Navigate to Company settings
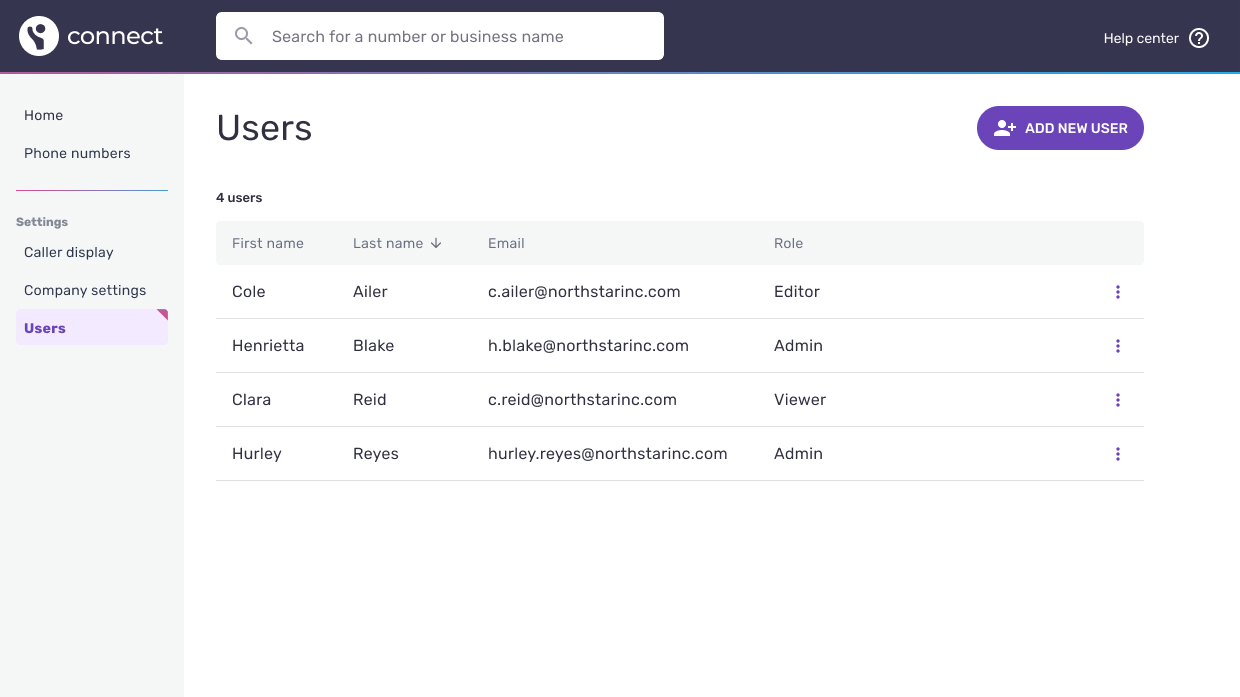Screen dimensions: 1240x697 point(85,290)
